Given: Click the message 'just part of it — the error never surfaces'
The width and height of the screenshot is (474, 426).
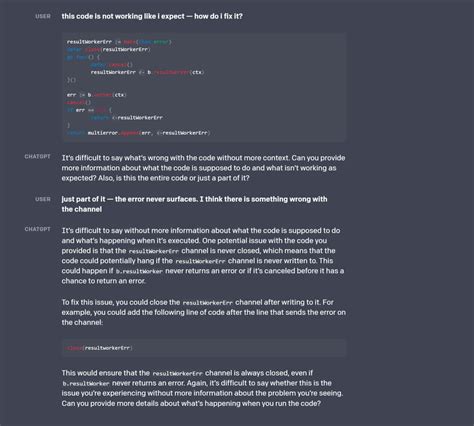Looking at the screenshot, I should pos(194,204).
